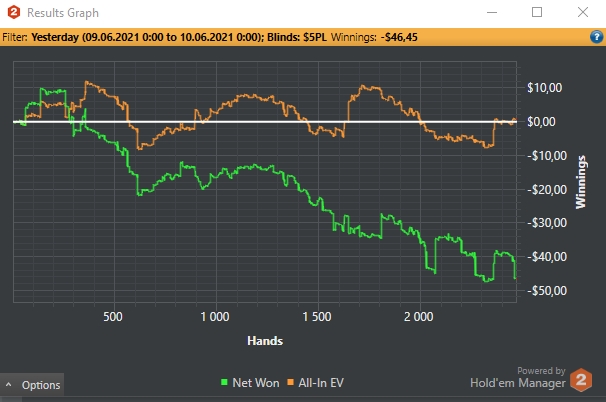Click the $0,00 axis label
606x402 pixels.
coord(541,121)
